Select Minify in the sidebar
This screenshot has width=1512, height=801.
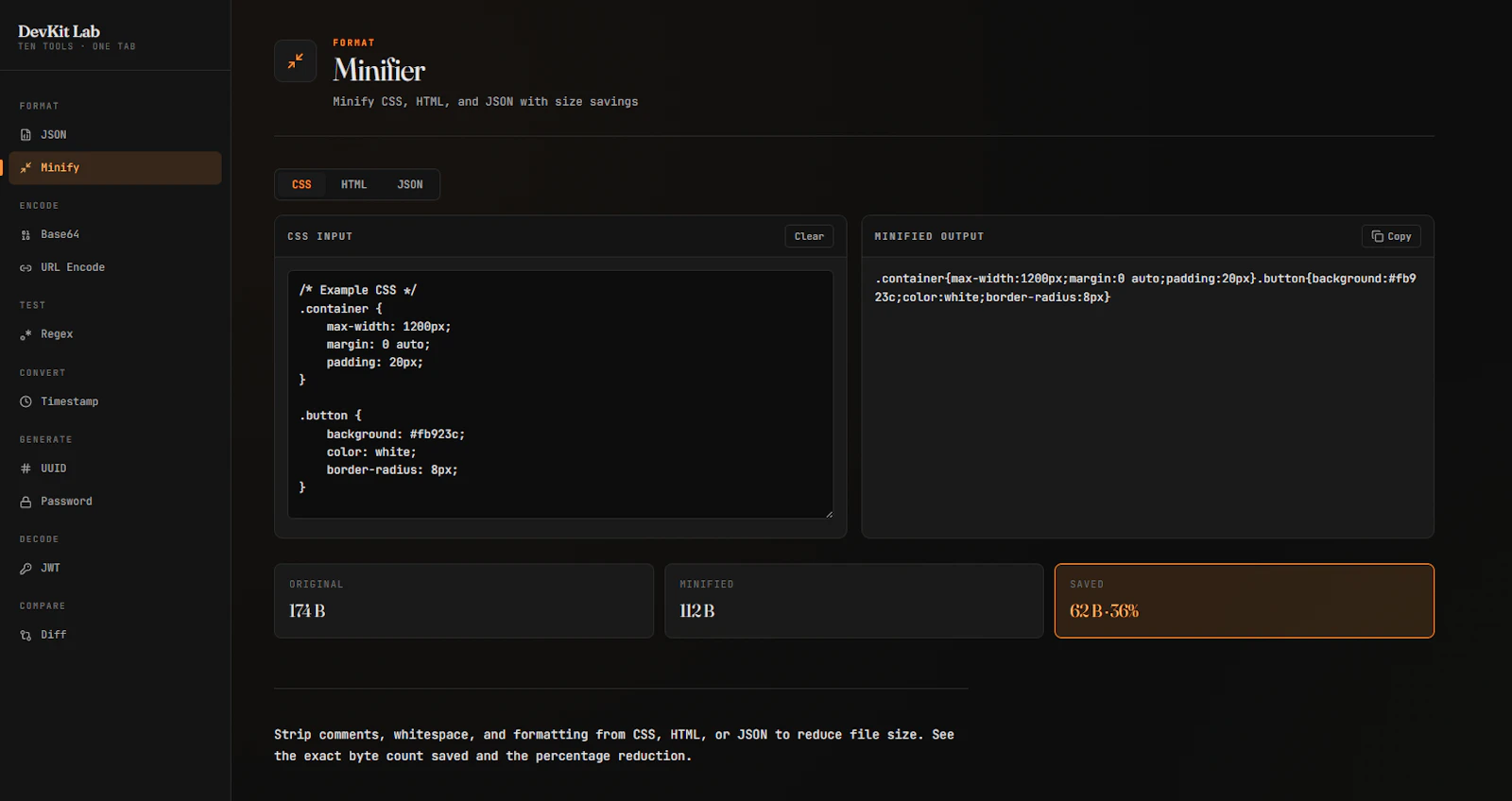115,168
